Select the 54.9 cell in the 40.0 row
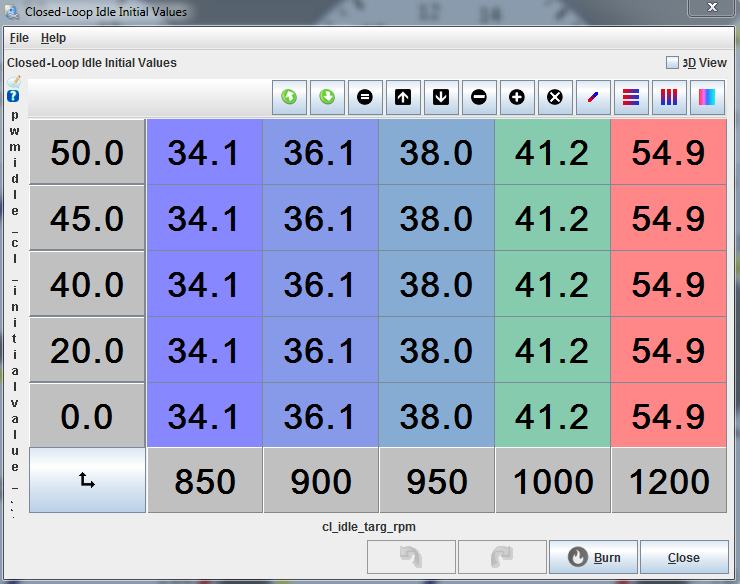740x584 pixels. coord(669,284)
